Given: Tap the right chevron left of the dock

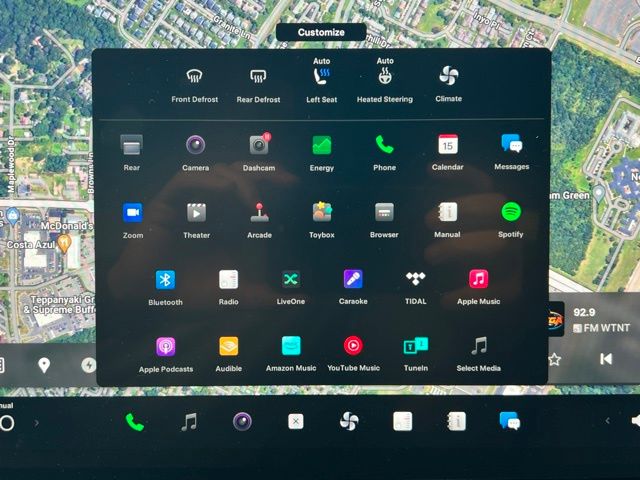Looking at the screenshot, I should click(36, 423).
